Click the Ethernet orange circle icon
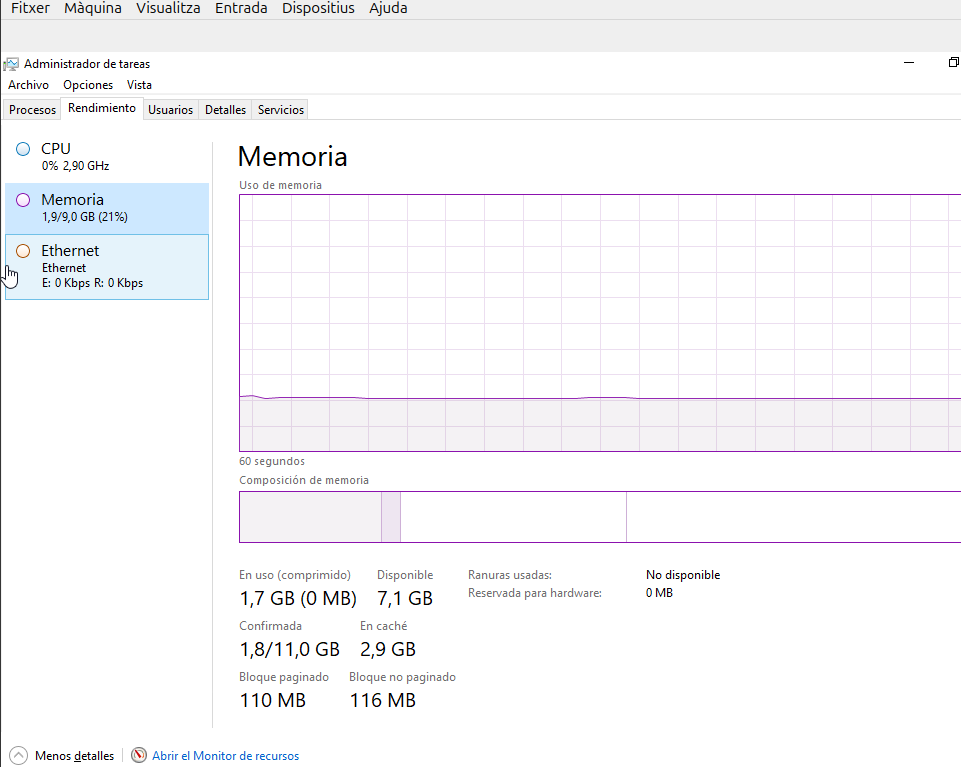961x767 pixels. (23, 251)
